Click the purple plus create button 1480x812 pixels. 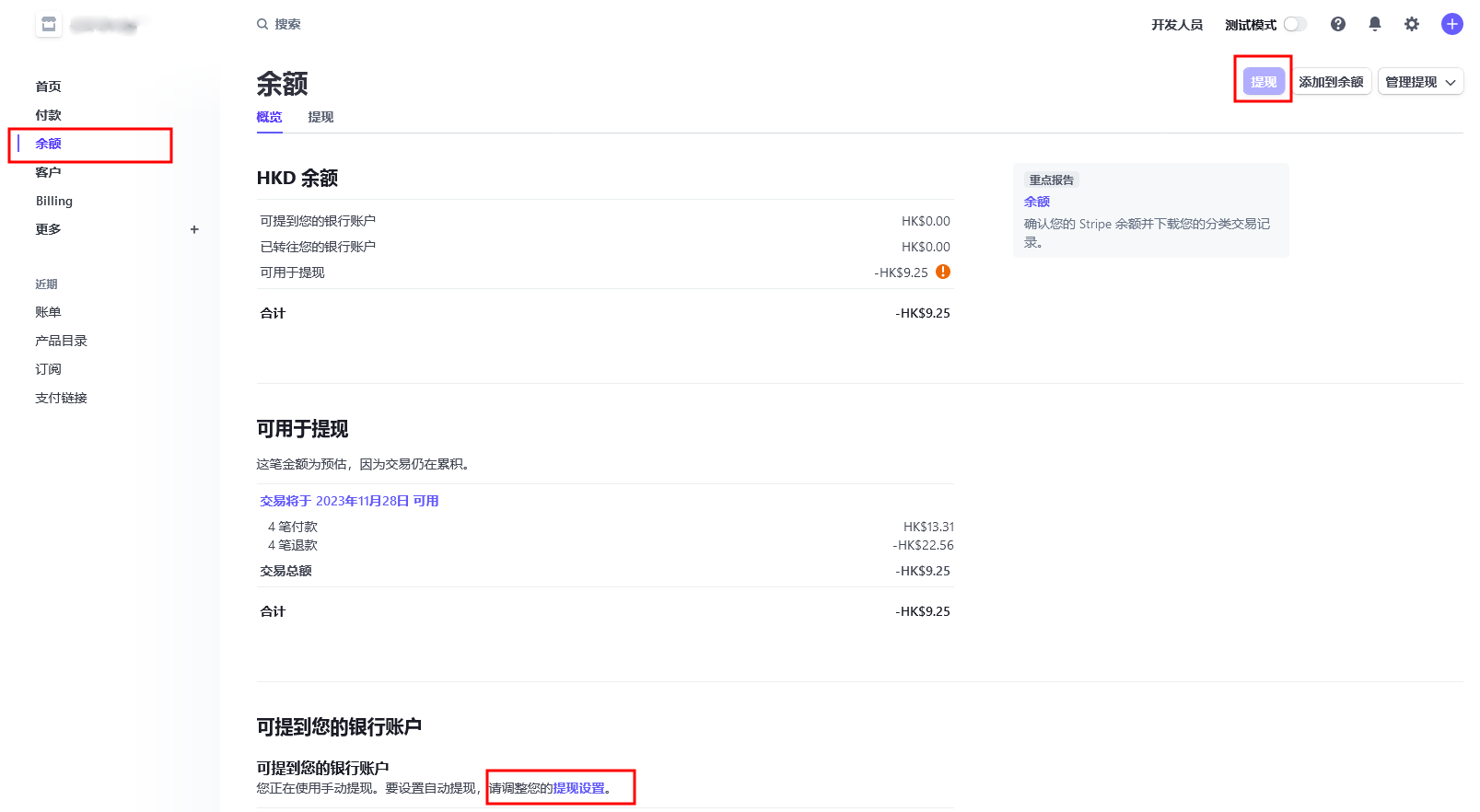[x=1451, y=24]
